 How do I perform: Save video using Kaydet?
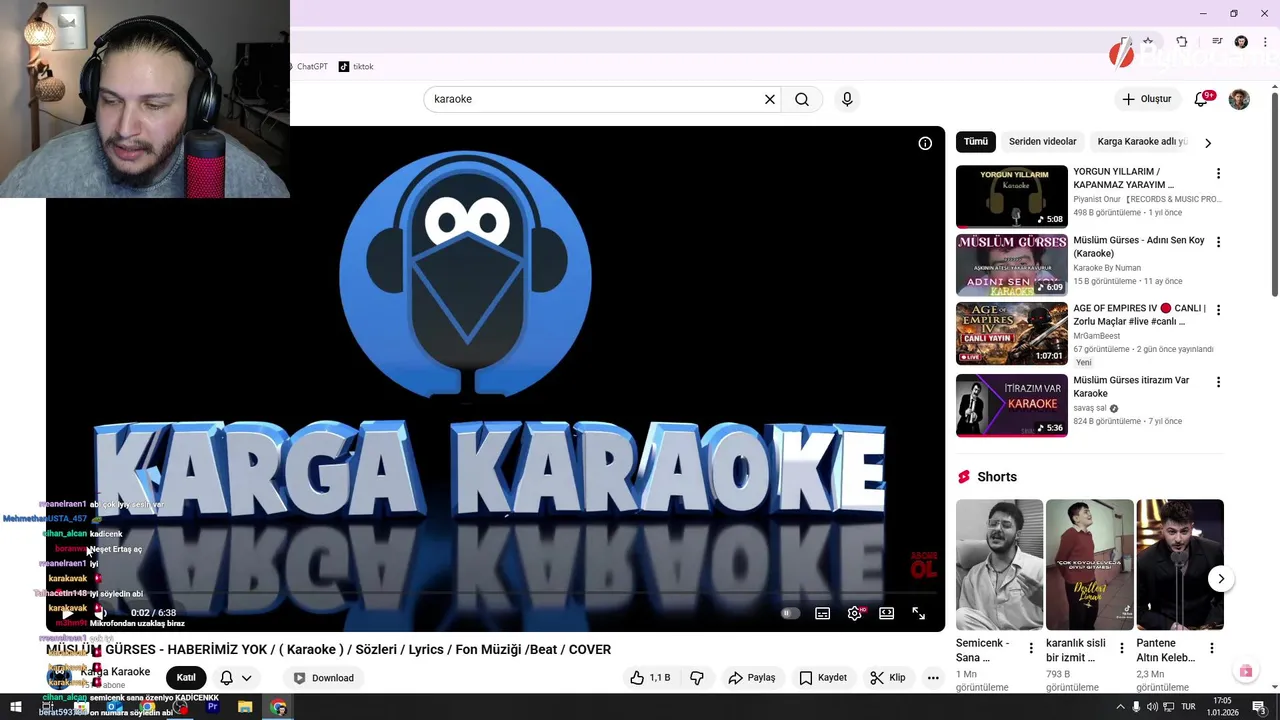823,678
